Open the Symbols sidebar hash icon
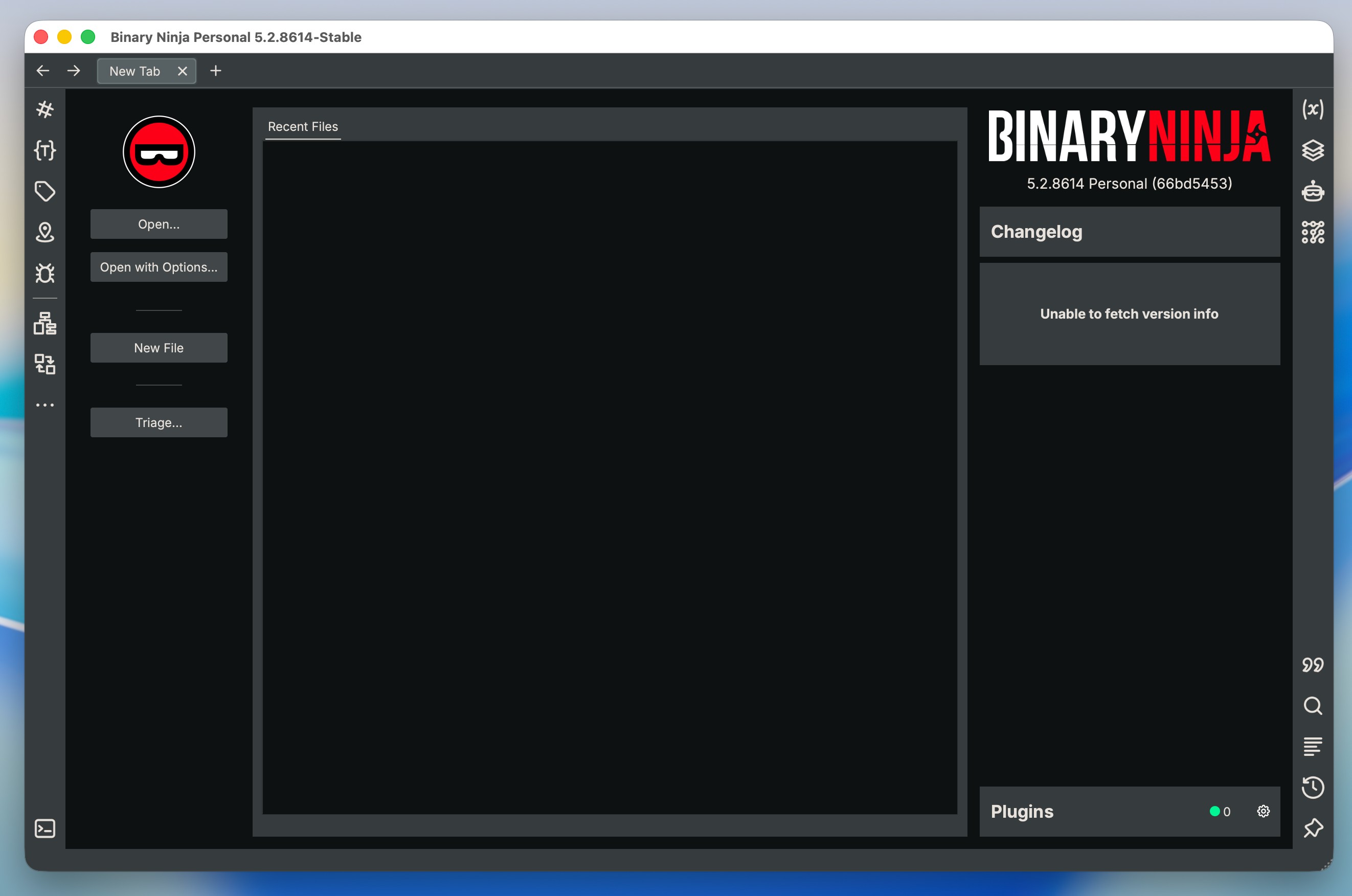Image resolution: width=1352 pixels, height=896 pixels. pos(44,109)
